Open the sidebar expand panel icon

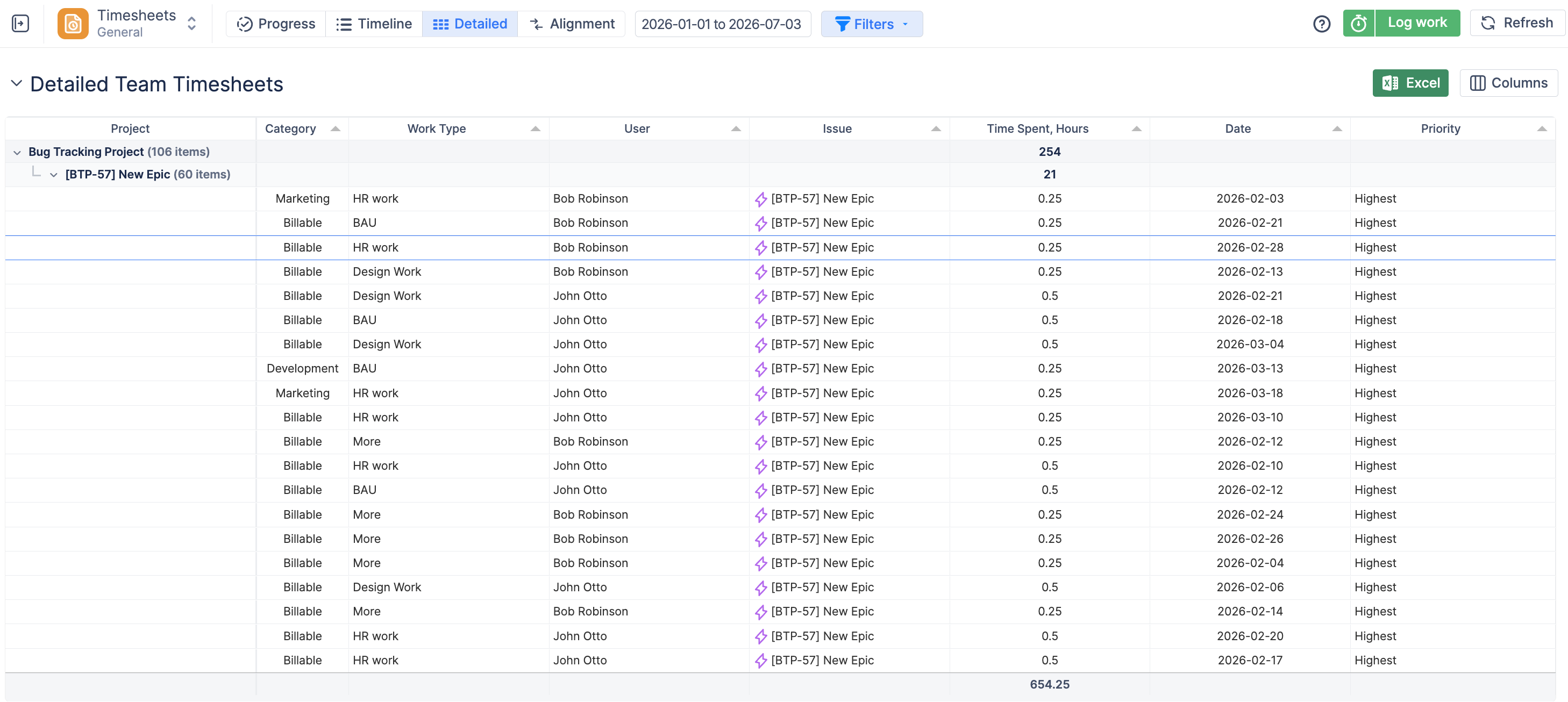tap(20, 24)
